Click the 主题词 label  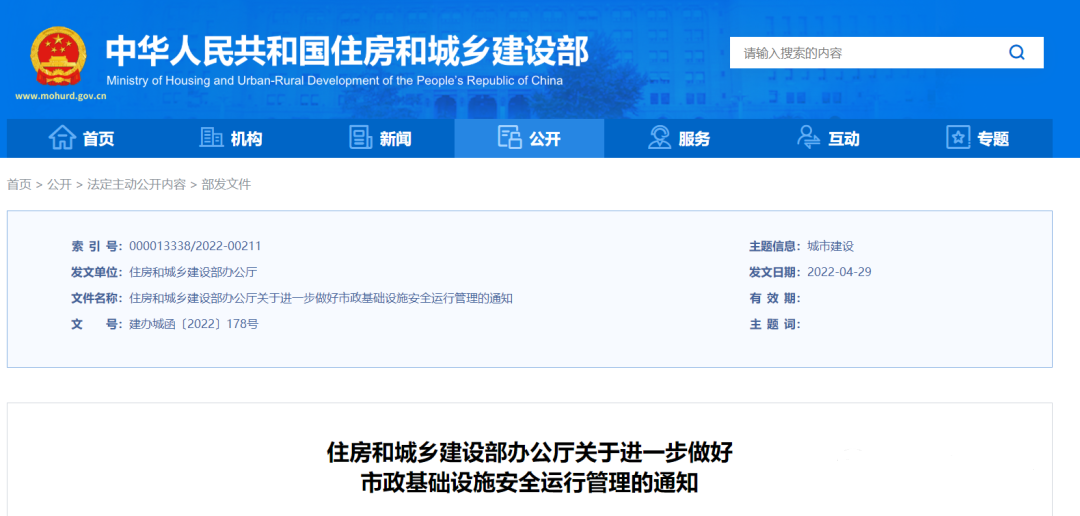click(x=776, y=324)
